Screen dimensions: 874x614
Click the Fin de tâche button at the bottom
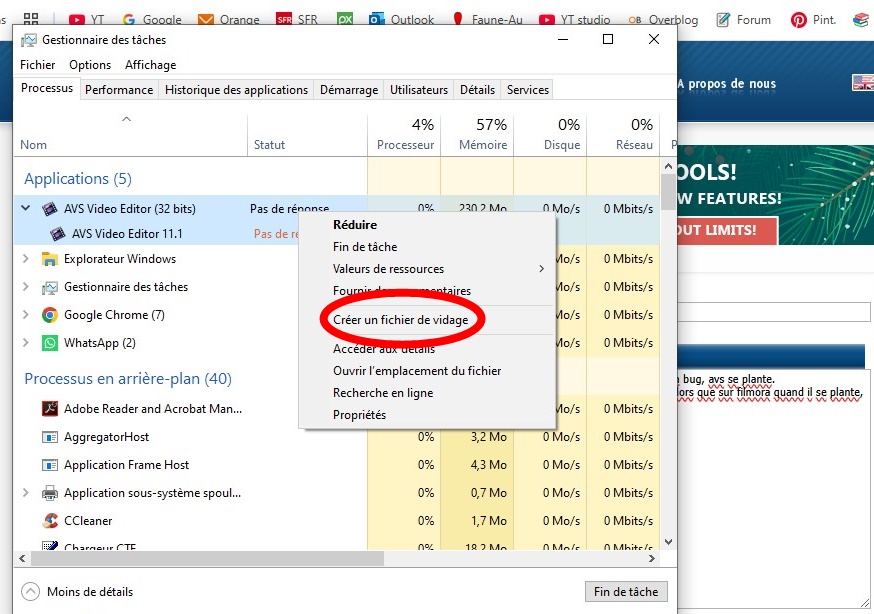click(x=626, y=592)
